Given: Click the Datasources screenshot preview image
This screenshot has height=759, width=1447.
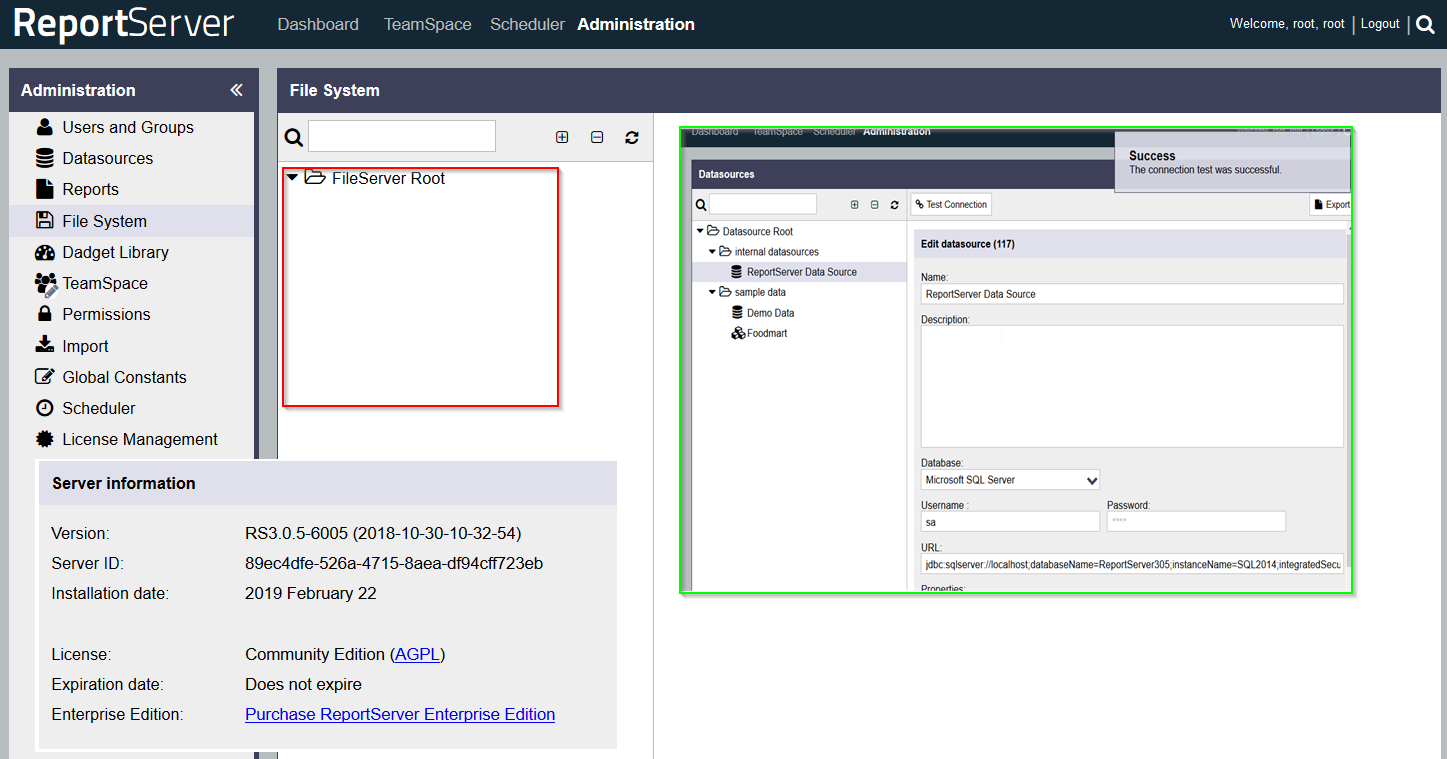Looking at the screenshot, I should [x=1016, y=360].
